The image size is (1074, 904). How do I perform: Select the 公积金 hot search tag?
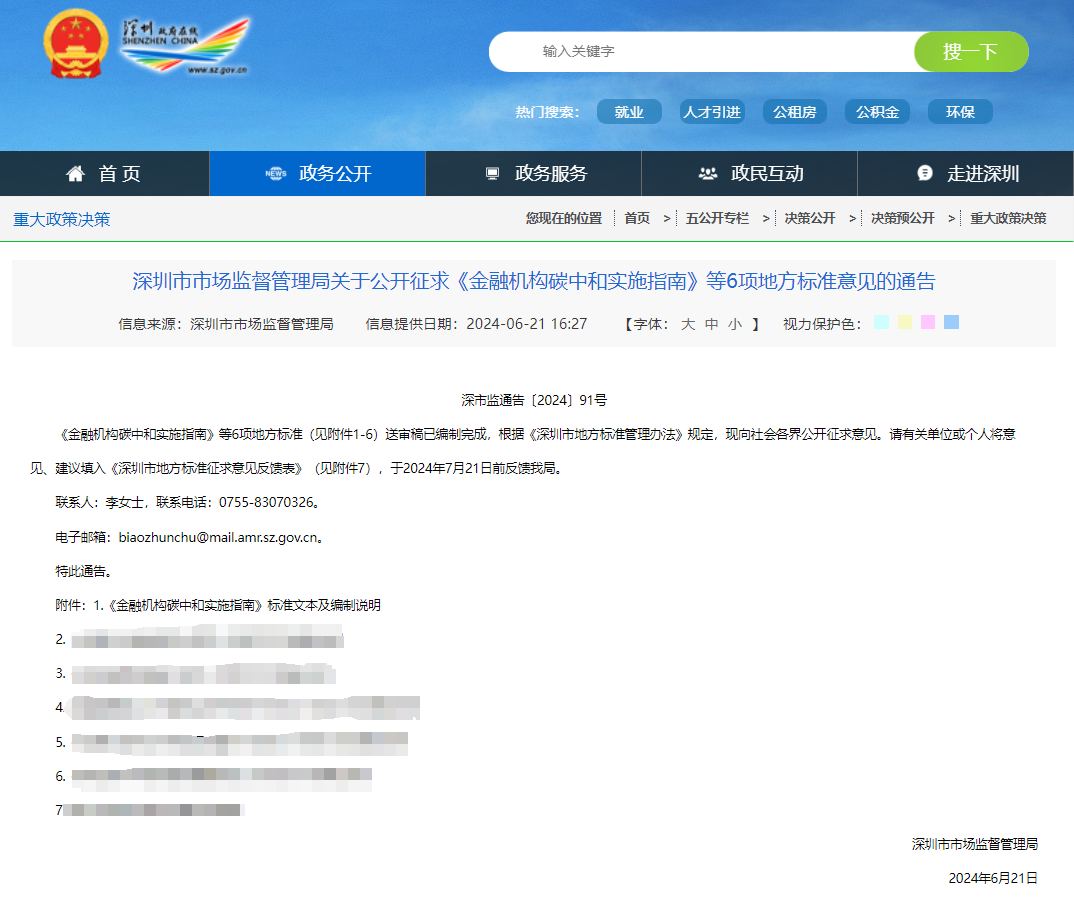[x=877, y=111]
